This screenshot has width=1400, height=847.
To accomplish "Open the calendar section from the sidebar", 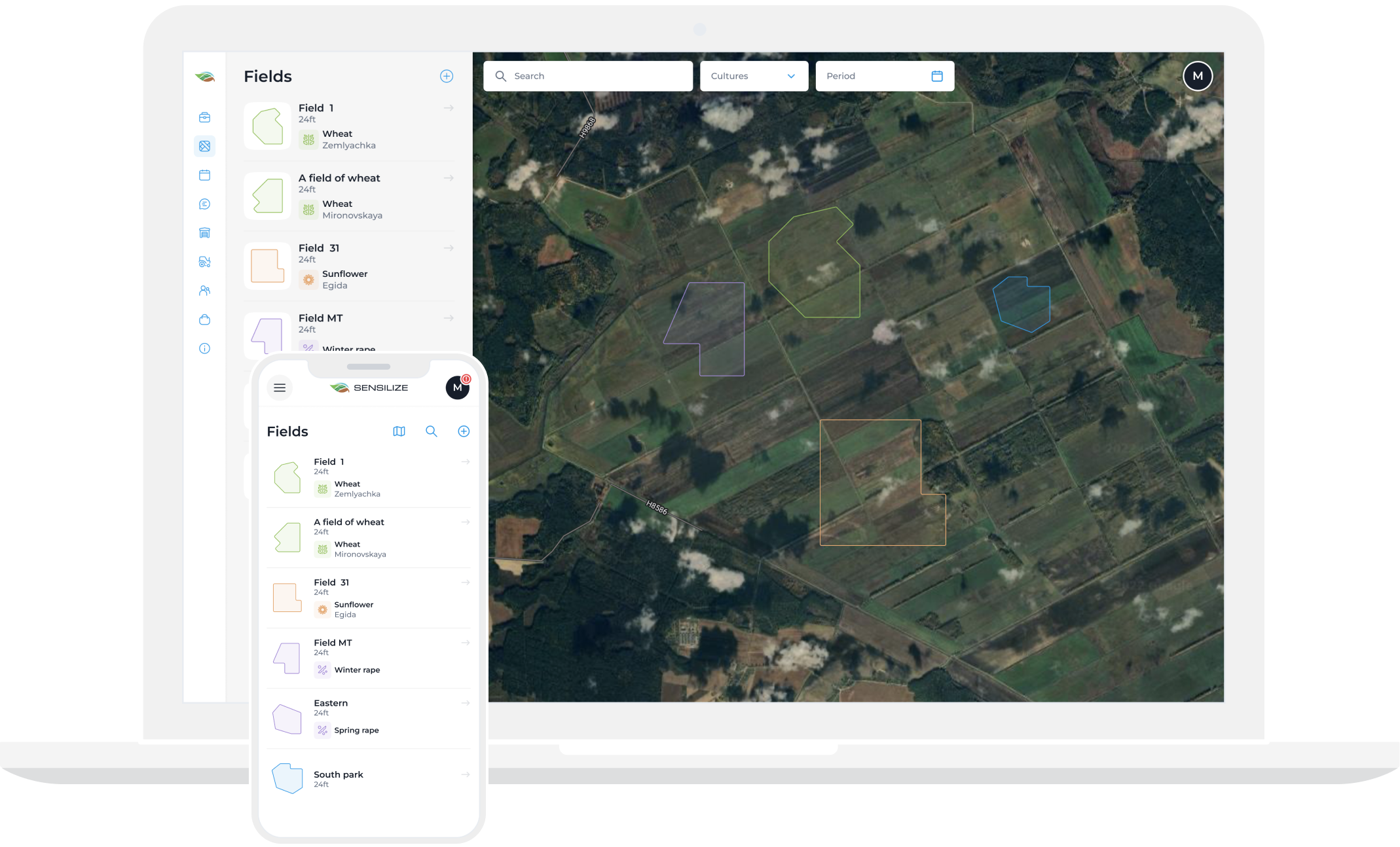I will point(204,175).
